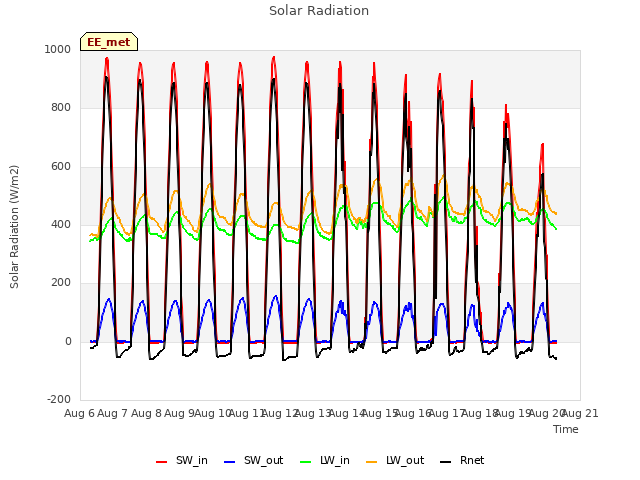
Task: Click the green LW_in legend color marker
Action: point(306,462)
